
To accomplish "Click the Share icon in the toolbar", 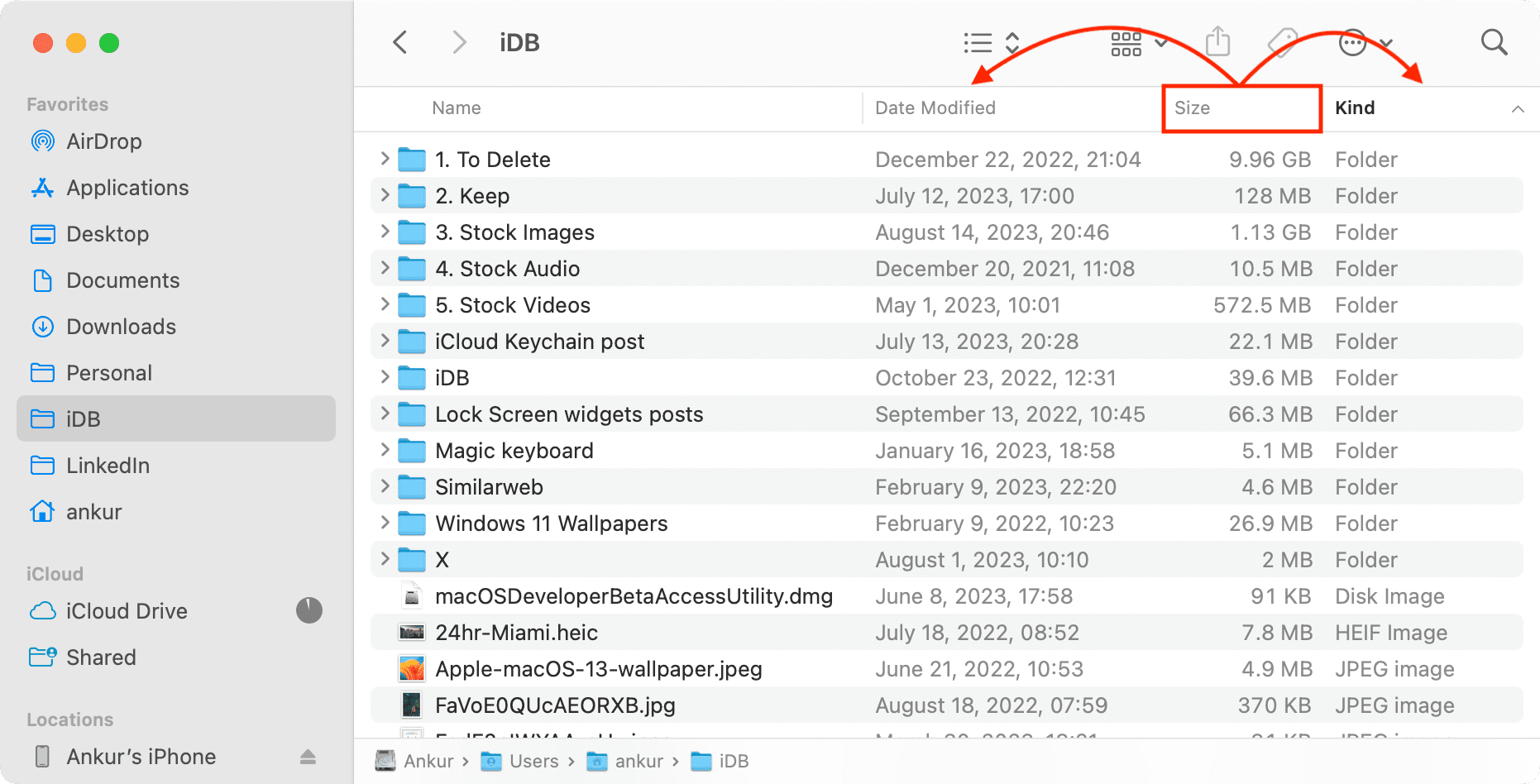I will tap(1217, 41).
